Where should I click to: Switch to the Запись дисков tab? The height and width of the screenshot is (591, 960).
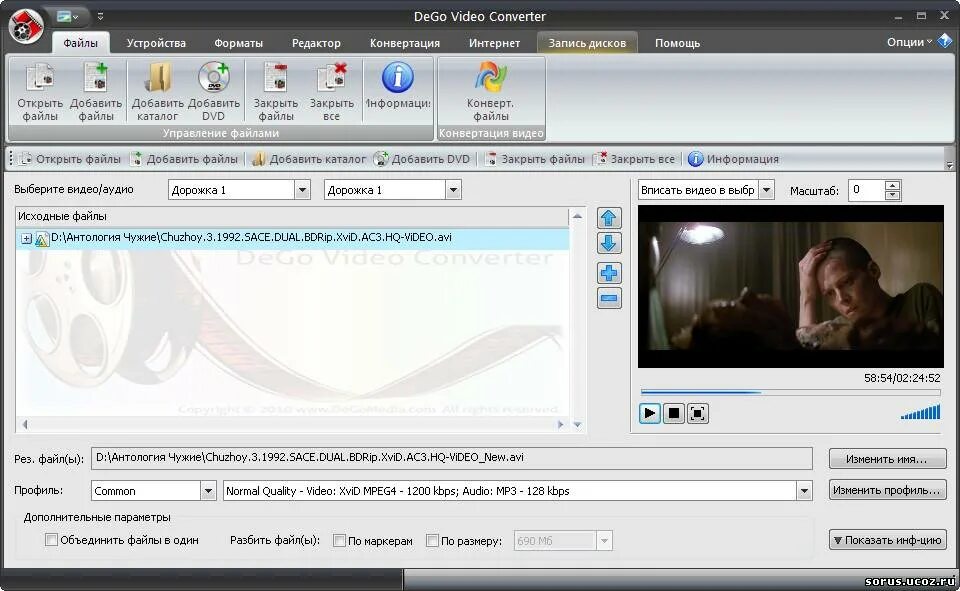tap(587, 43)
